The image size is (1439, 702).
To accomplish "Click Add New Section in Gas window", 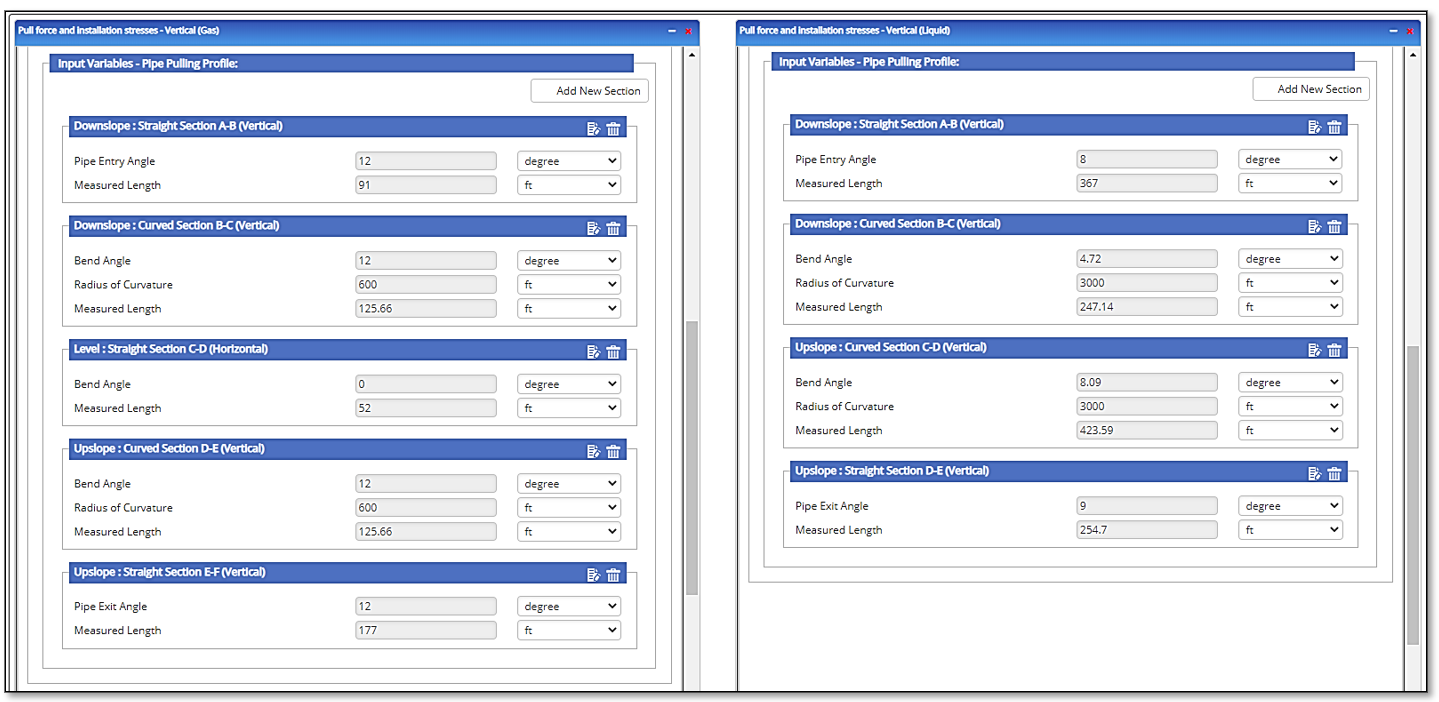I will tap(589, 91).
